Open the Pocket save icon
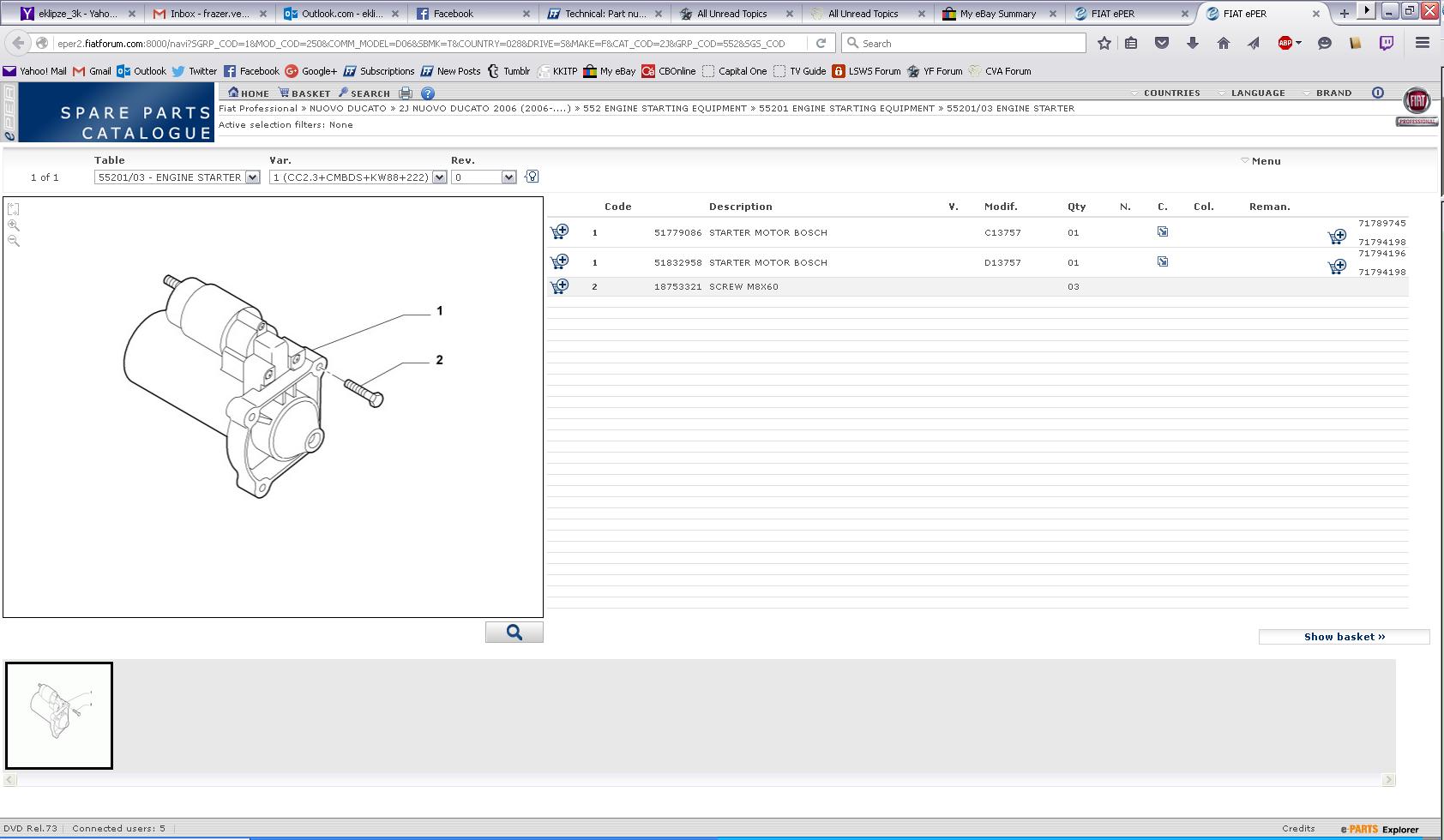Image resolution: width=1444 pixels, height=840 pixels. 1162,43
